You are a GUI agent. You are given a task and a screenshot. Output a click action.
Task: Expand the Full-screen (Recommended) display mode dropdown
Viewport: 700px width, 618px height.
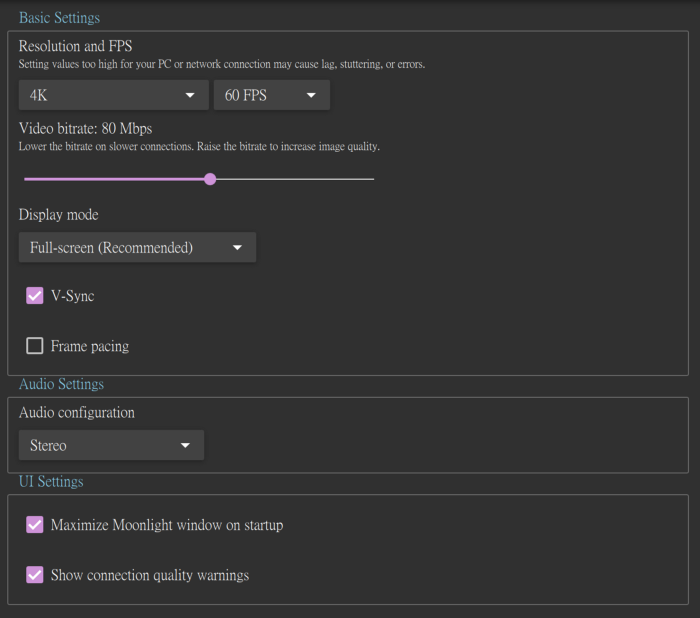pos(137,247)
